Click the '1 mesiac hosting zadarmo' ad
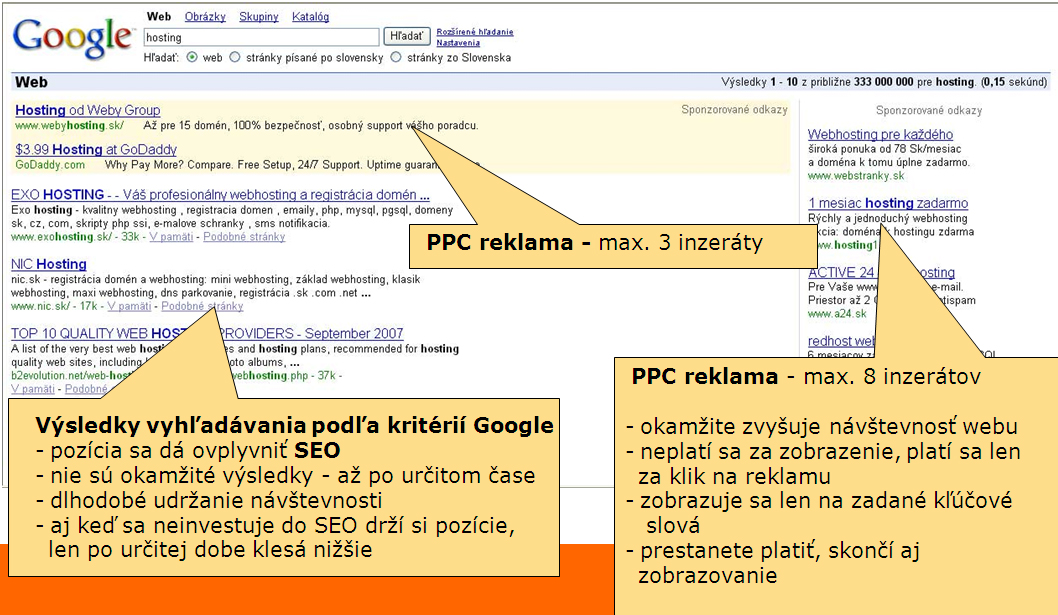Image resolution: width=1058 pixels, height=615 pixels. pyautogui.click(x=888, y=203)
